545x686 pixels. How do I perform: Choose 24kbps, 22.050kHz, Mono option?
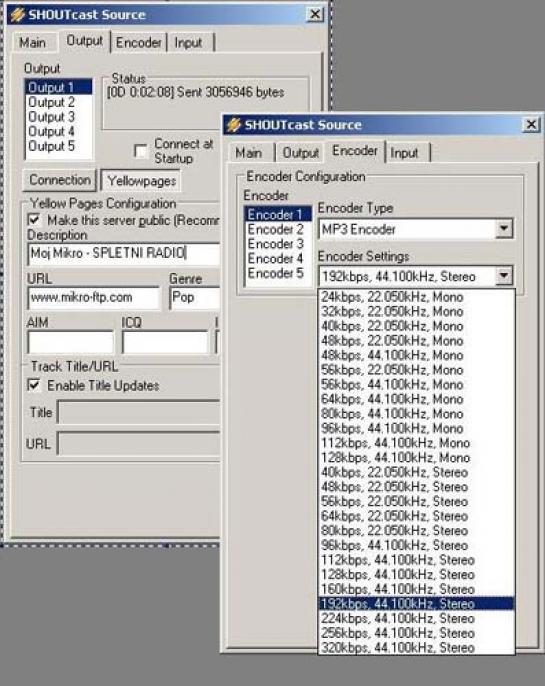point(416,297)
